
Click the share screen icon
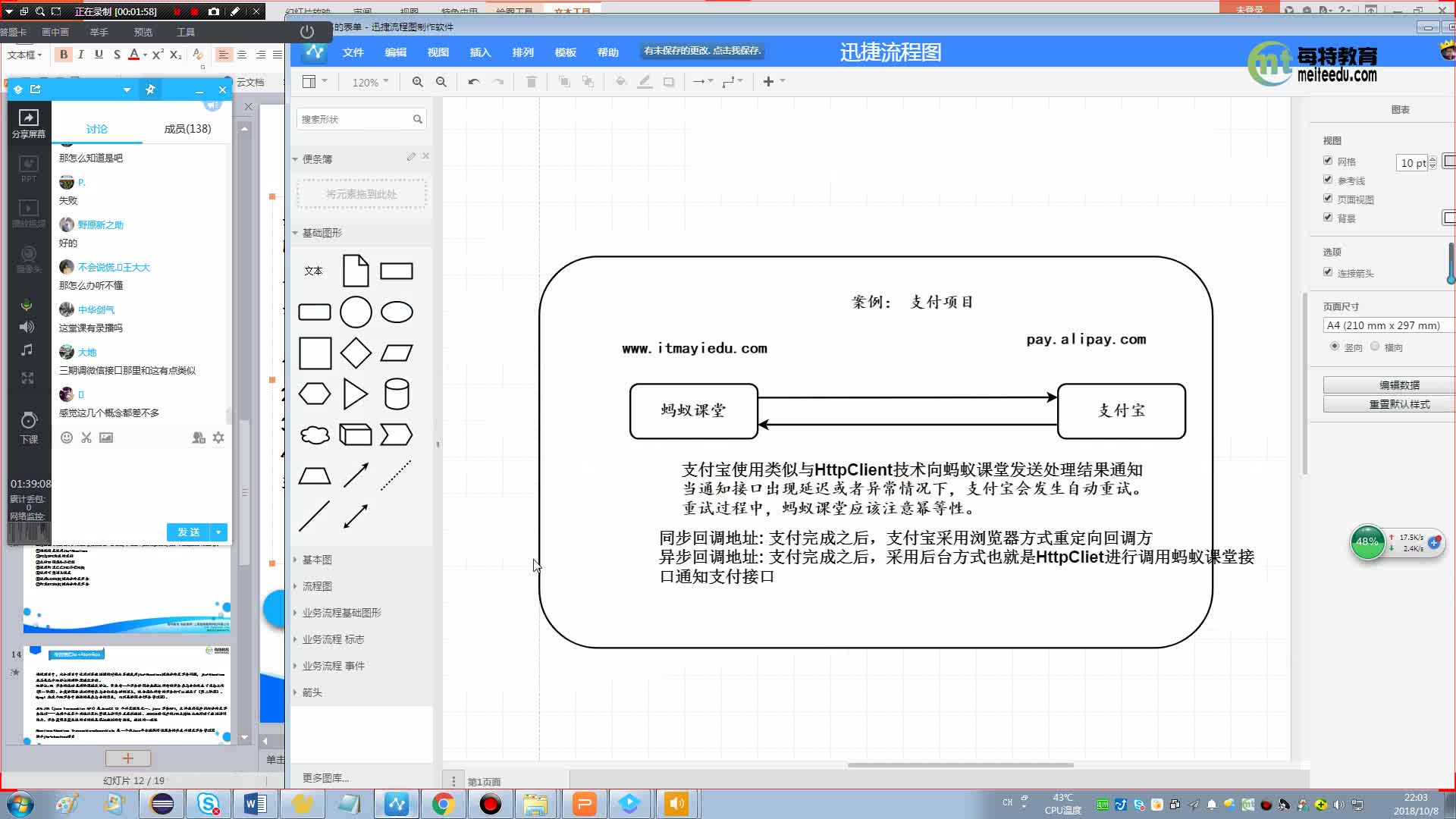click(x=29, y=124)
